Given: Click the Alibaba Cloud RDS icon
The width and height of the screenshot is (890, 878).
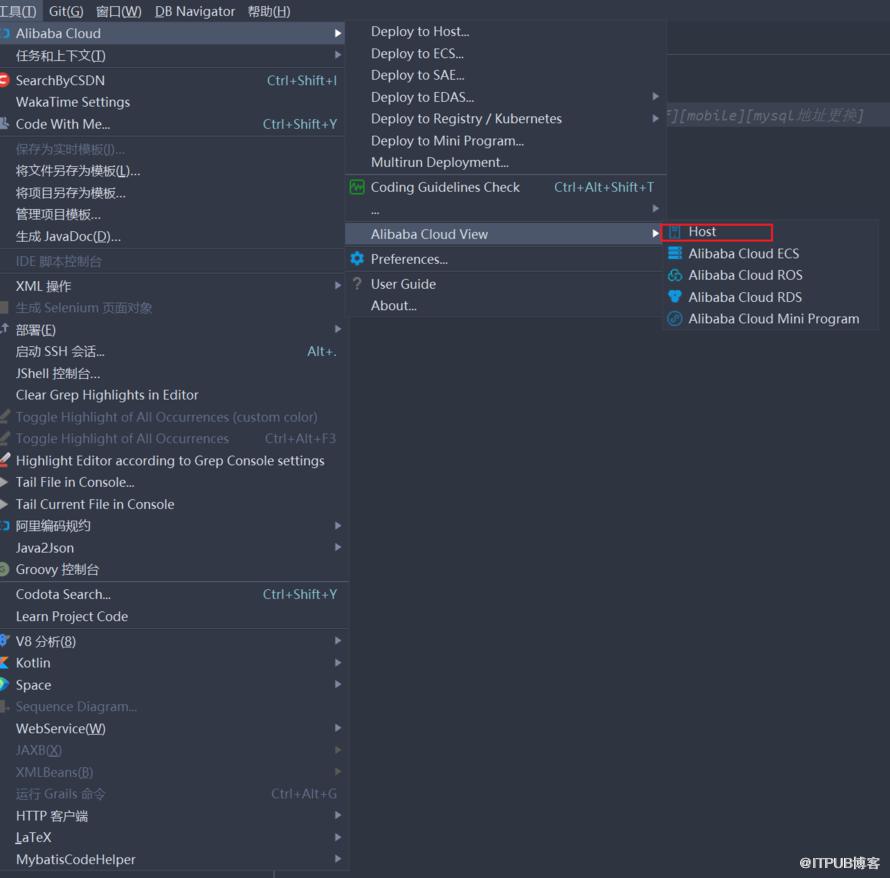Looking at the screenshot, I should coord(675,297).
